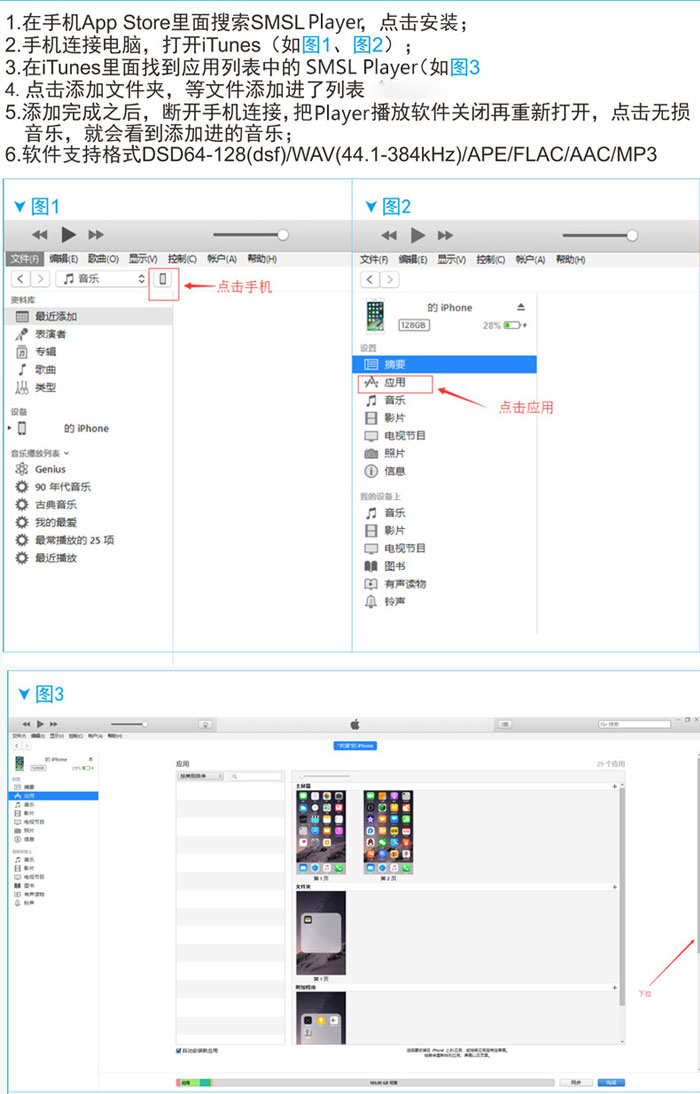Screen dimensions: 700x1094
Task: Click the play button in Figure 2 iTunes
Action: (x=417, y=235)
